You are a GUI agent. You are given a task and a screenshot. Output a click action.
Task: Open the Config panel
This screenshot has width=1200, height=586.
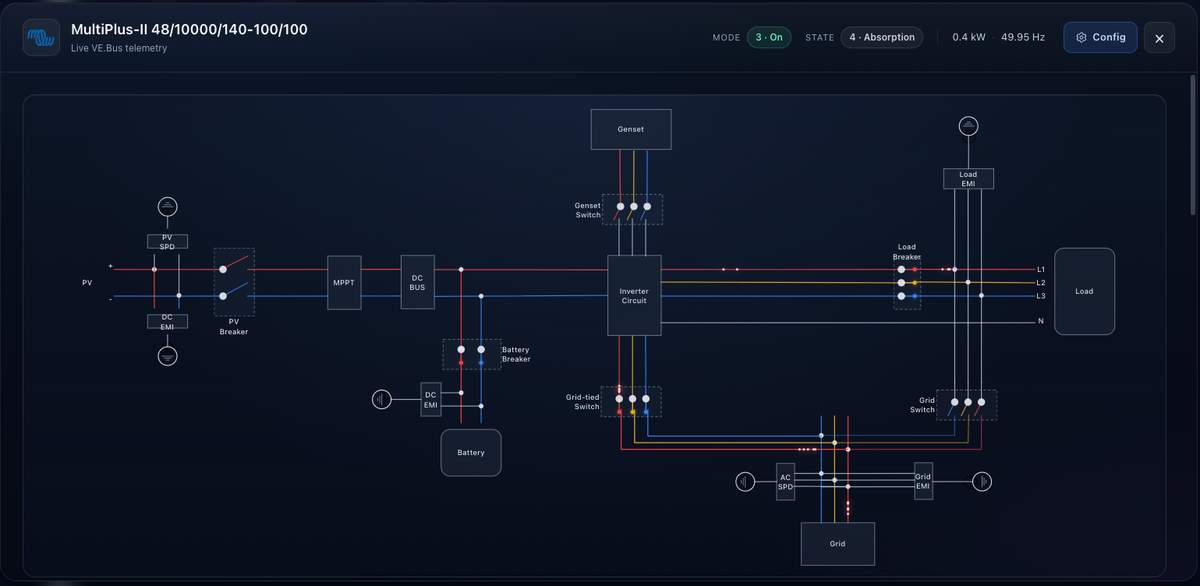[1100, 38]
